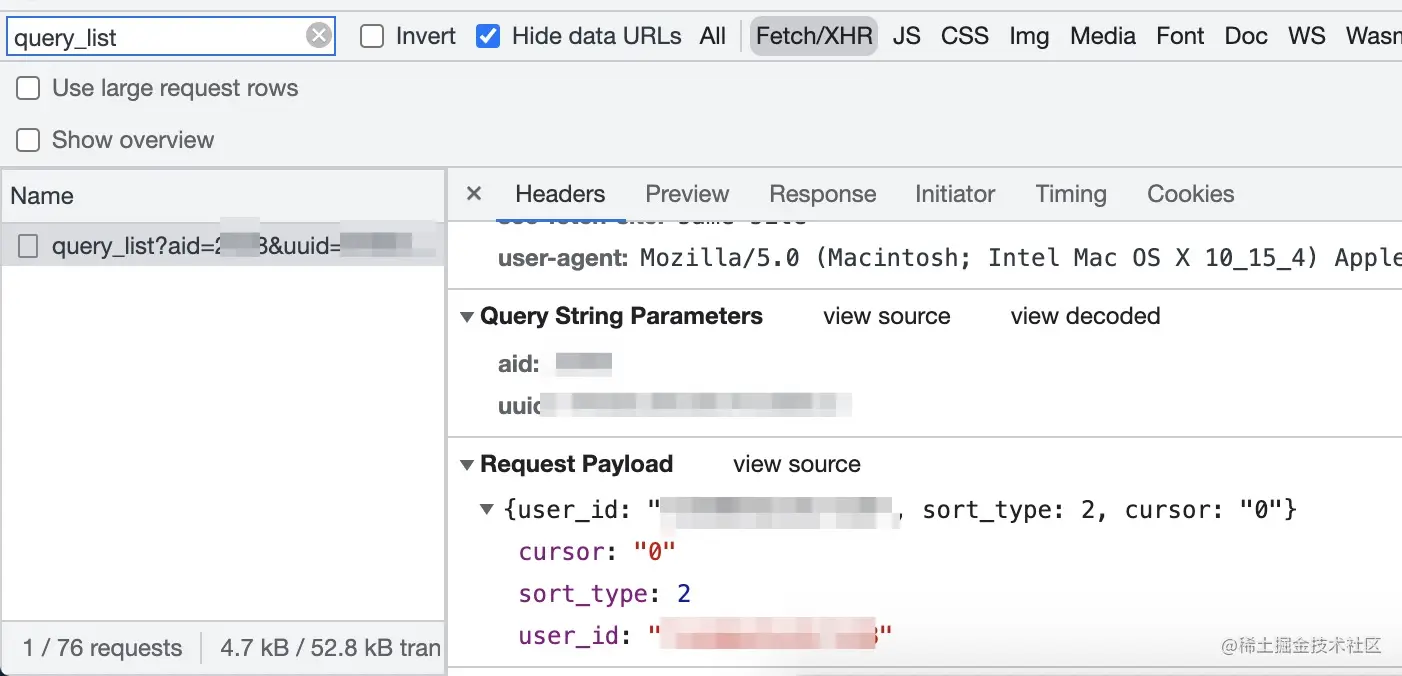Enable Show overview checkbox

click(x=29, y=140)
